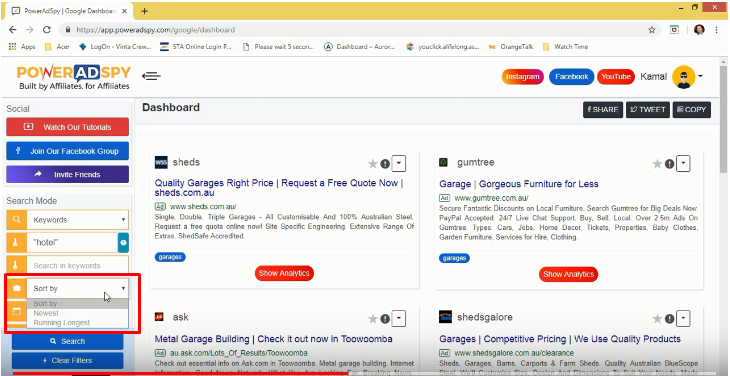Click the PowerAdSpy logo
The width and height of the screenshot is (730, 376).
click(x=74, y=77)
